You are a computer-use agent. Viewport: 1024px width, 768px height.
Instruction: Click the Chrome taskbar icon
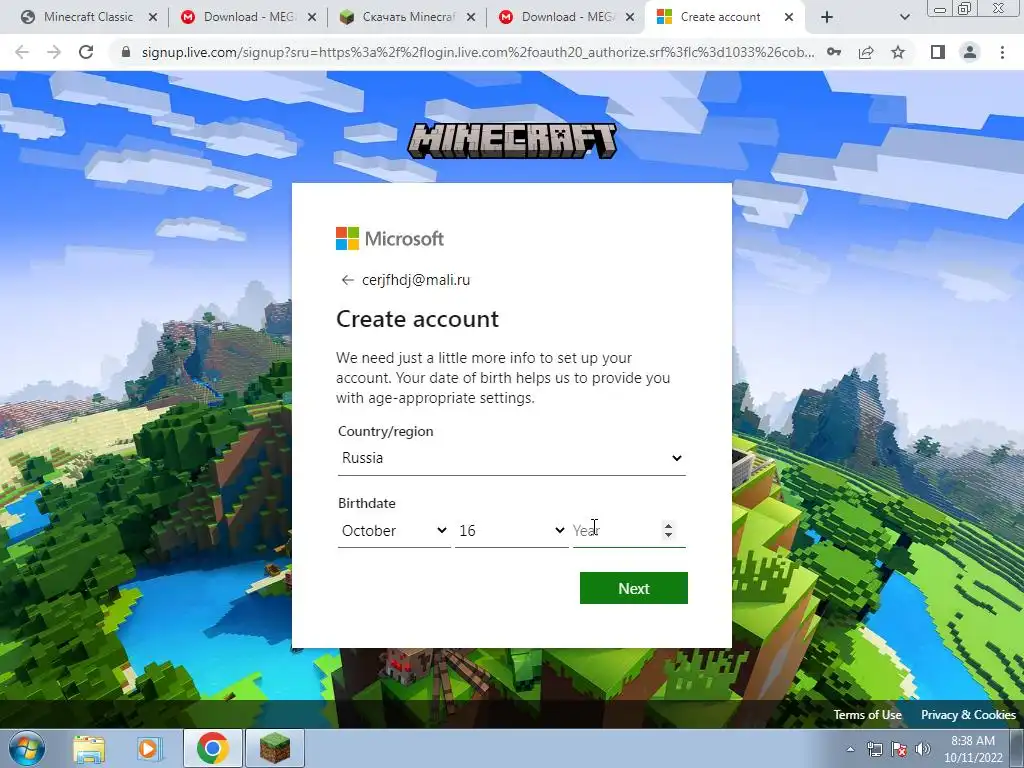pos(212,748)
